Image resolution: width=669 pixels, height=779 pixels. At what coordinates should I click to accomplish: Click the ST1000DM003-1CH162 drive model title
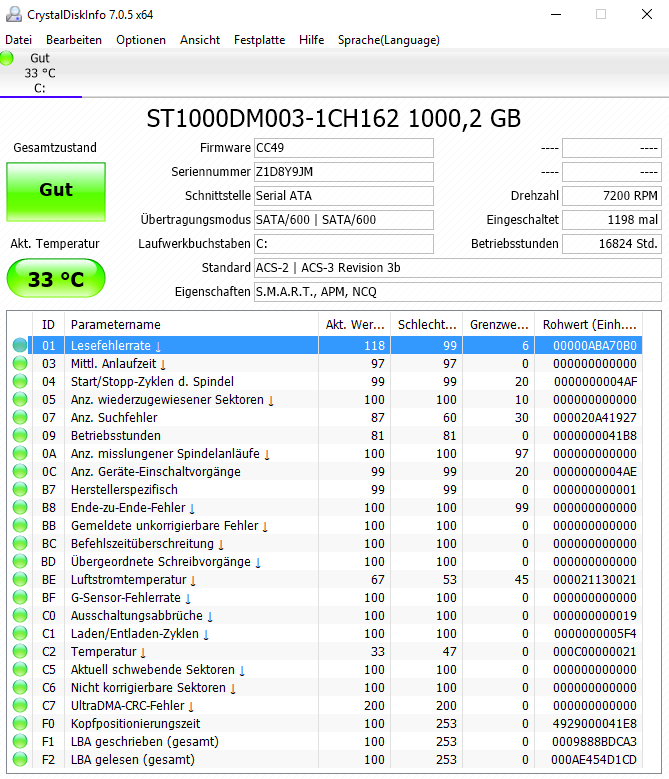(334, 119)
